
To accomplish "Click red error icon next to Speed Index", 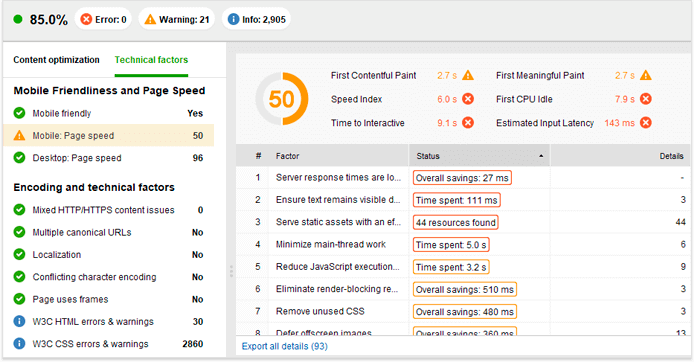I will (x=468, y=99).
